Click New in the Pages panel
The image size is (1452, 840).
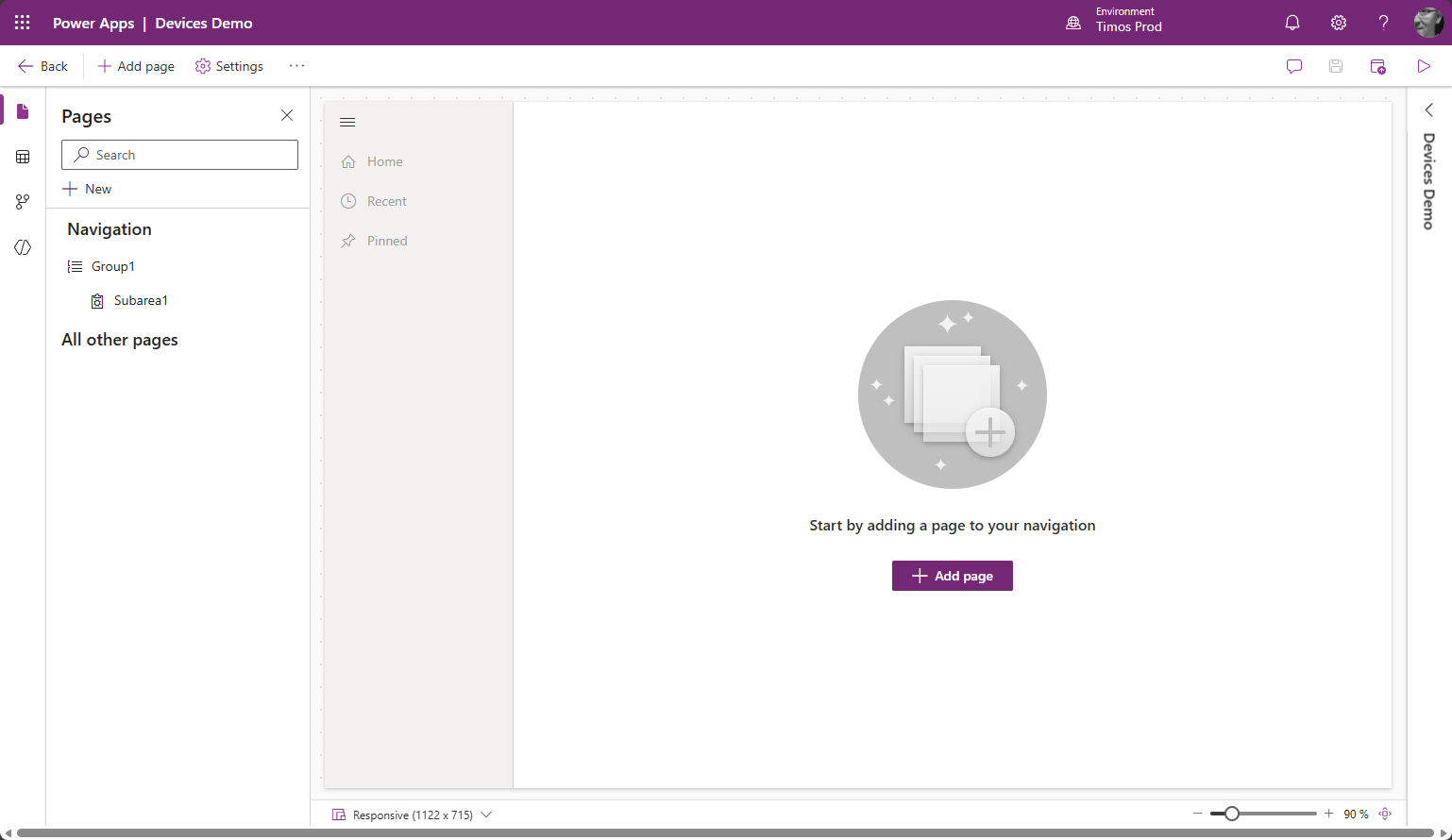click(88, 189)
